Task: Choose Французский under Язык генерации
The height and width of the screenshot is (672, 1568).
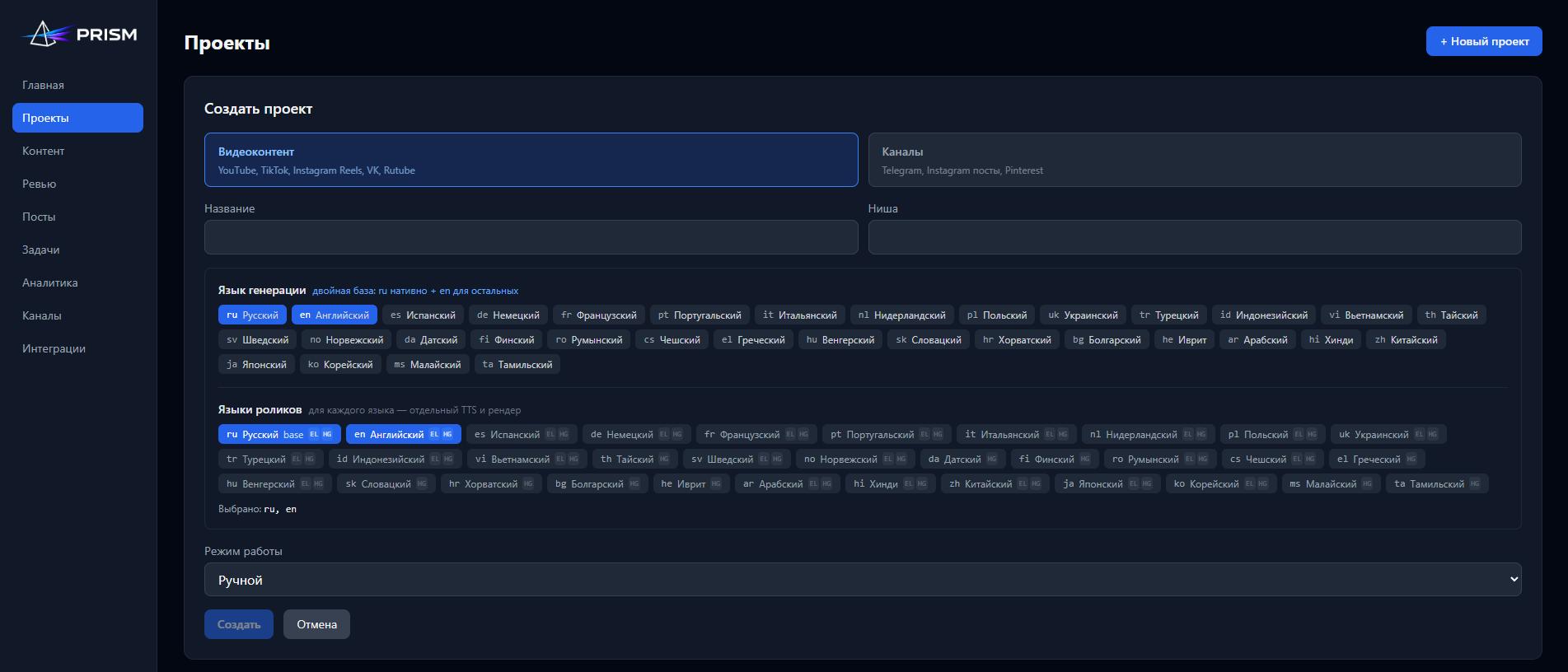Action: 599,315
